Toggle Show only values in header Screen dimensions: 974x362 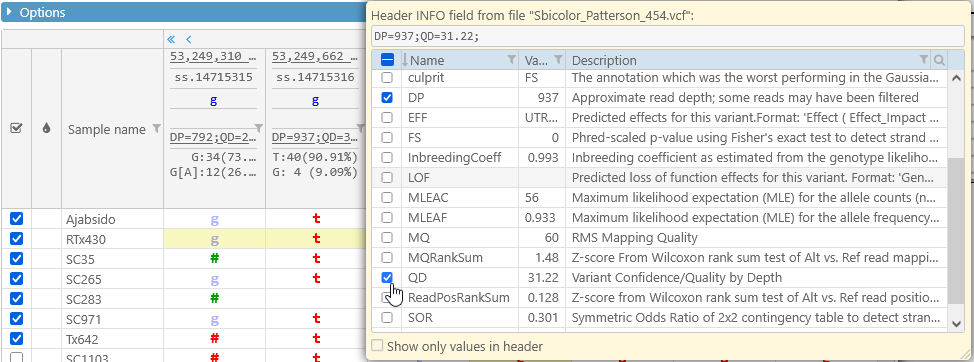pos(377,346)
